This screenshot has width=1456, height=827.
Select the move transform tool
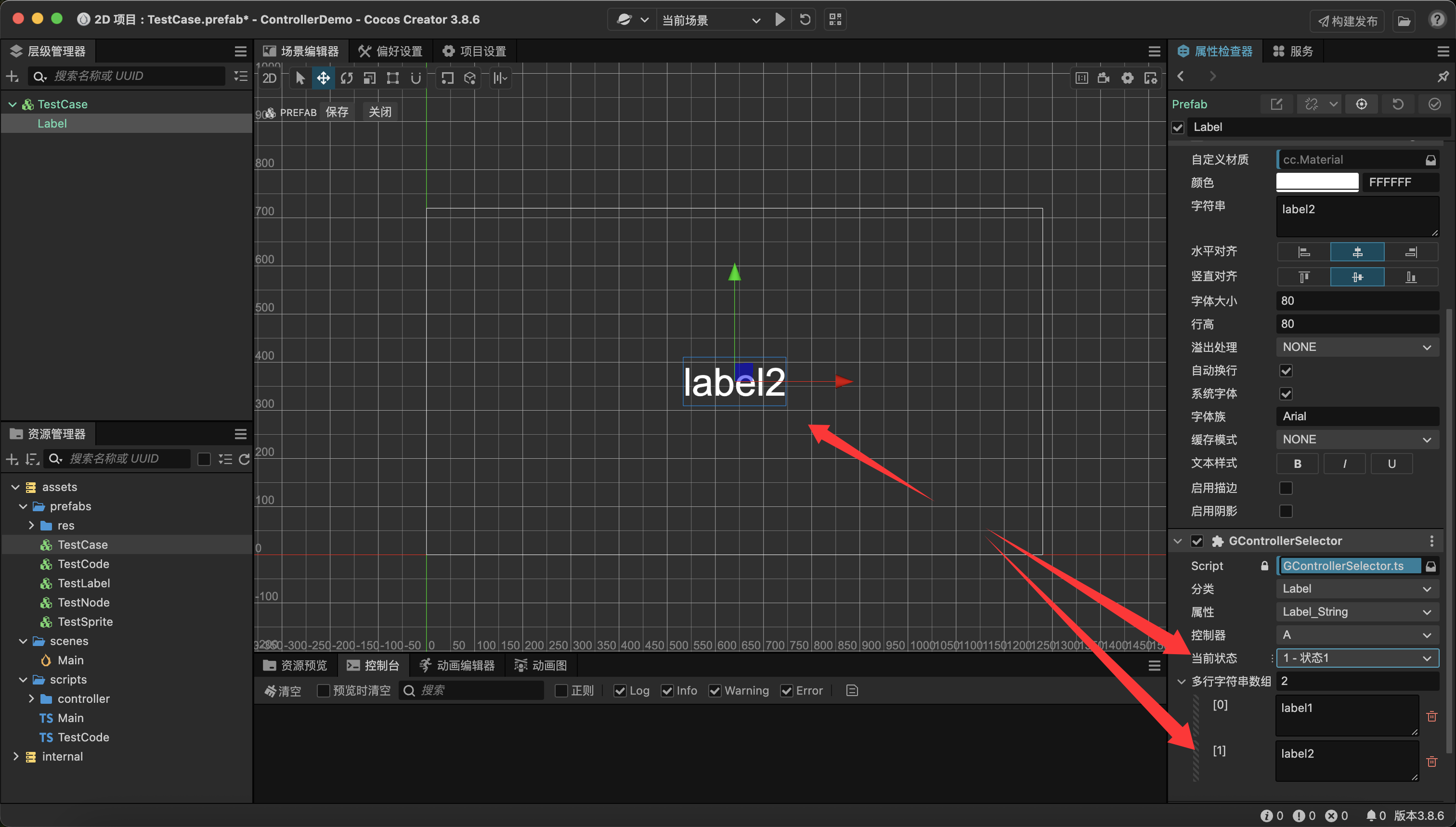click(323, 78)
